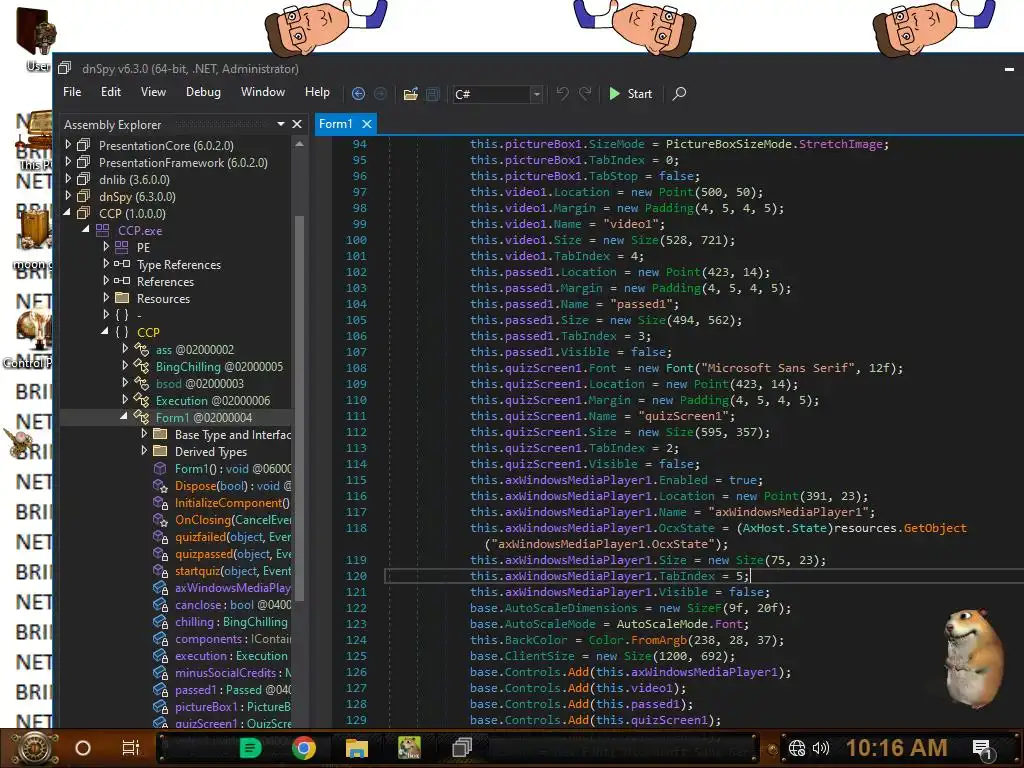Viewport: 1024px width, 768px height.
Task: Expand the Resources folder node
Action: pyautogui.click(x=106, y=298)
